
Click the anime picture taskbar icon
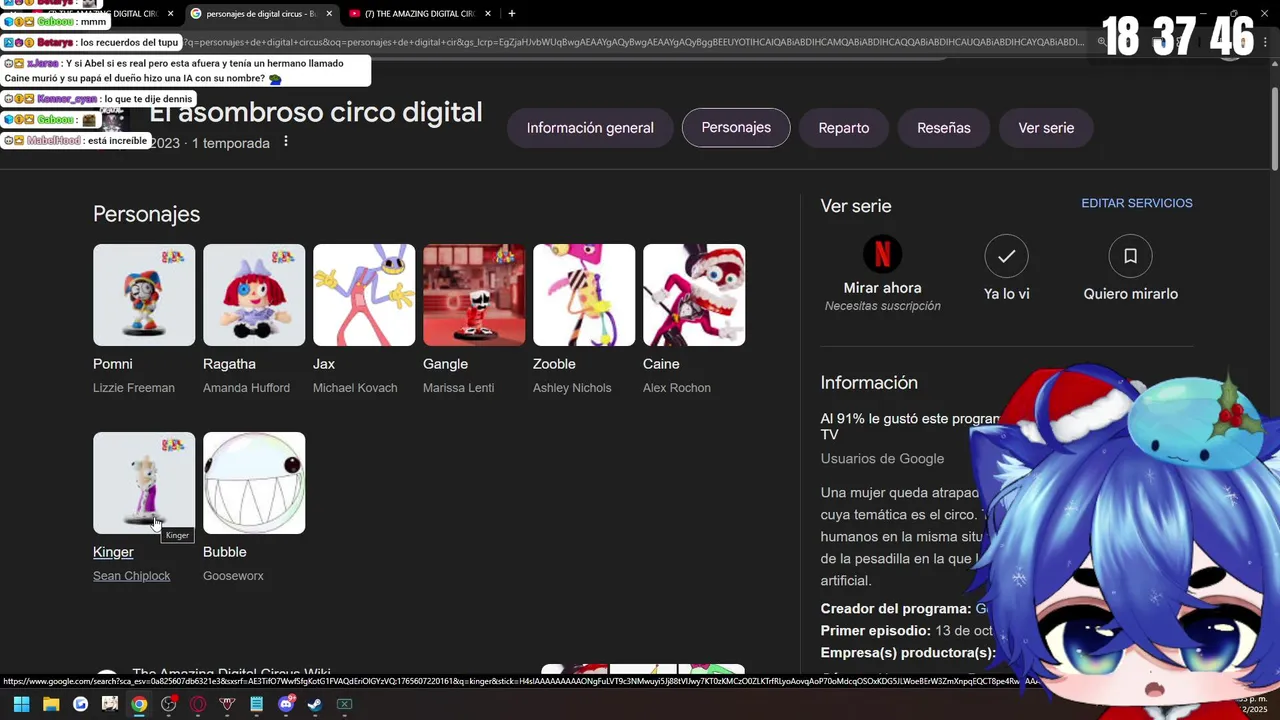(x=110, y=704)
